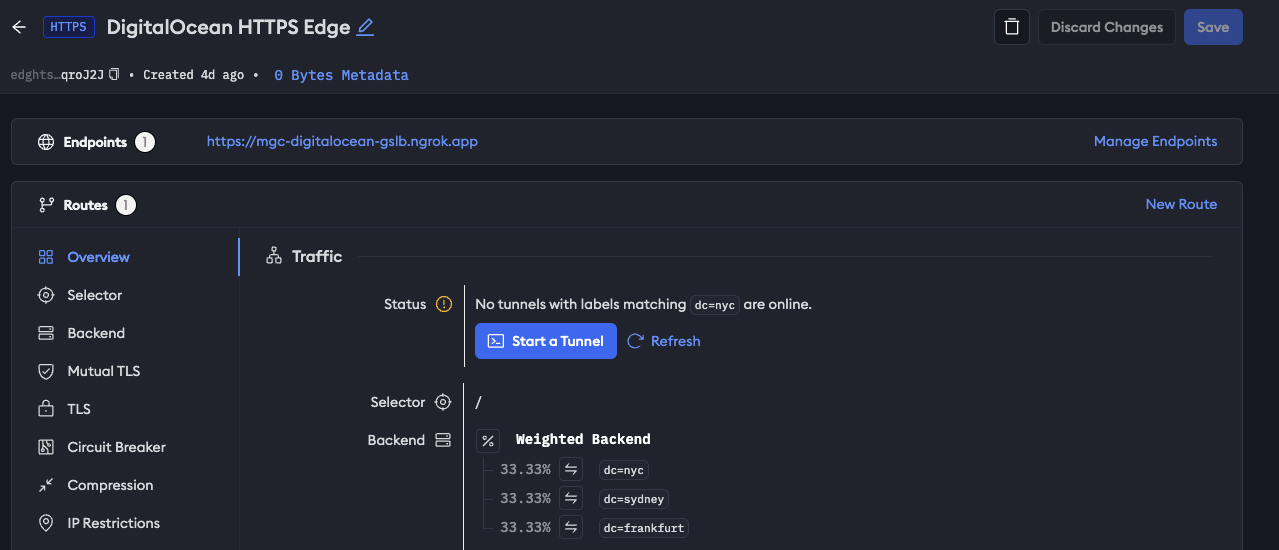This screenshot has height=550, width=1279.
Task: Click the Selector target icon in the sidebar
Action: [x=46, y=295]
